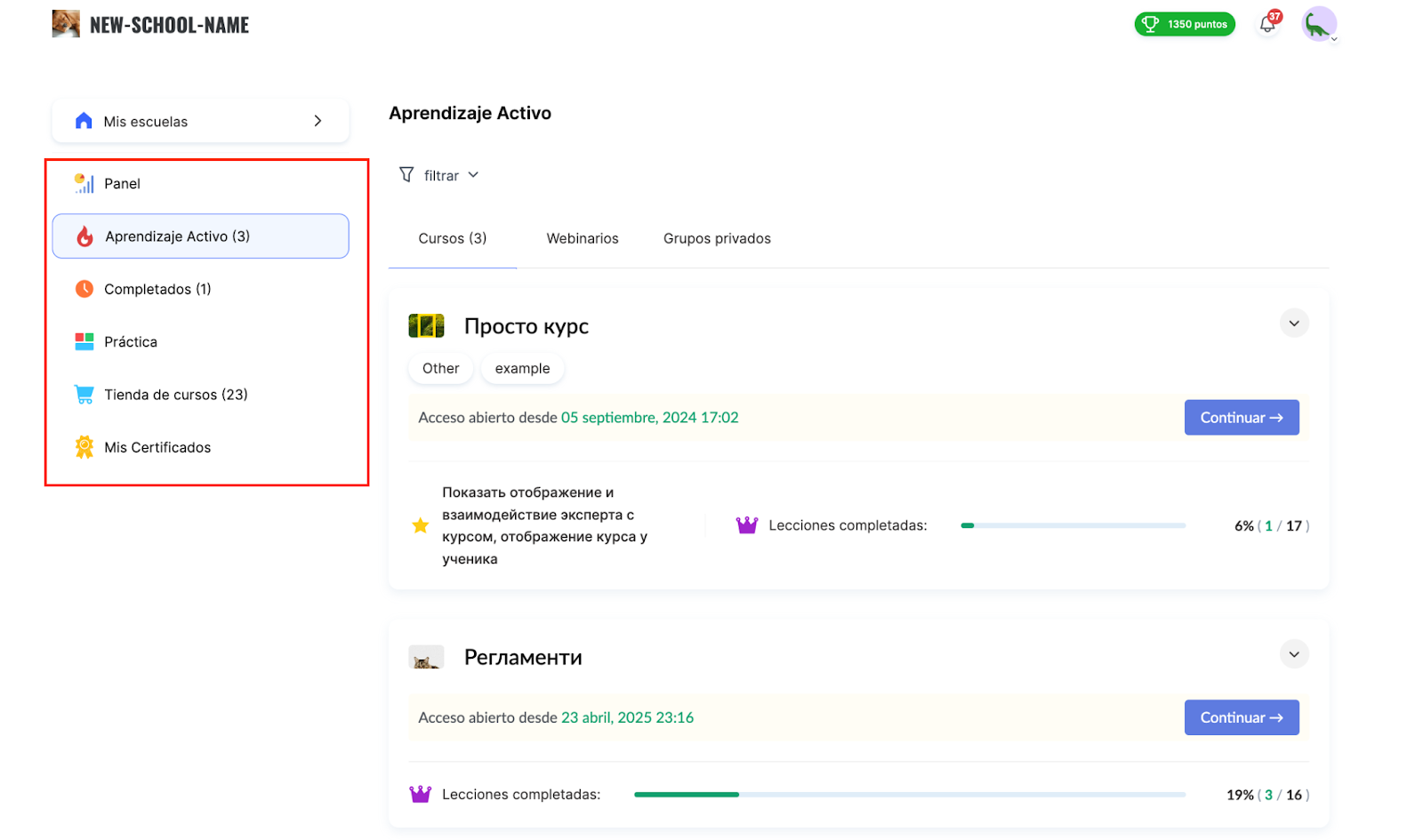Image resolution: width=1423 pixels, height=840 pixels.
Task: Open the dinosaur user avatar menu
Action: (x=1318, y=25)
